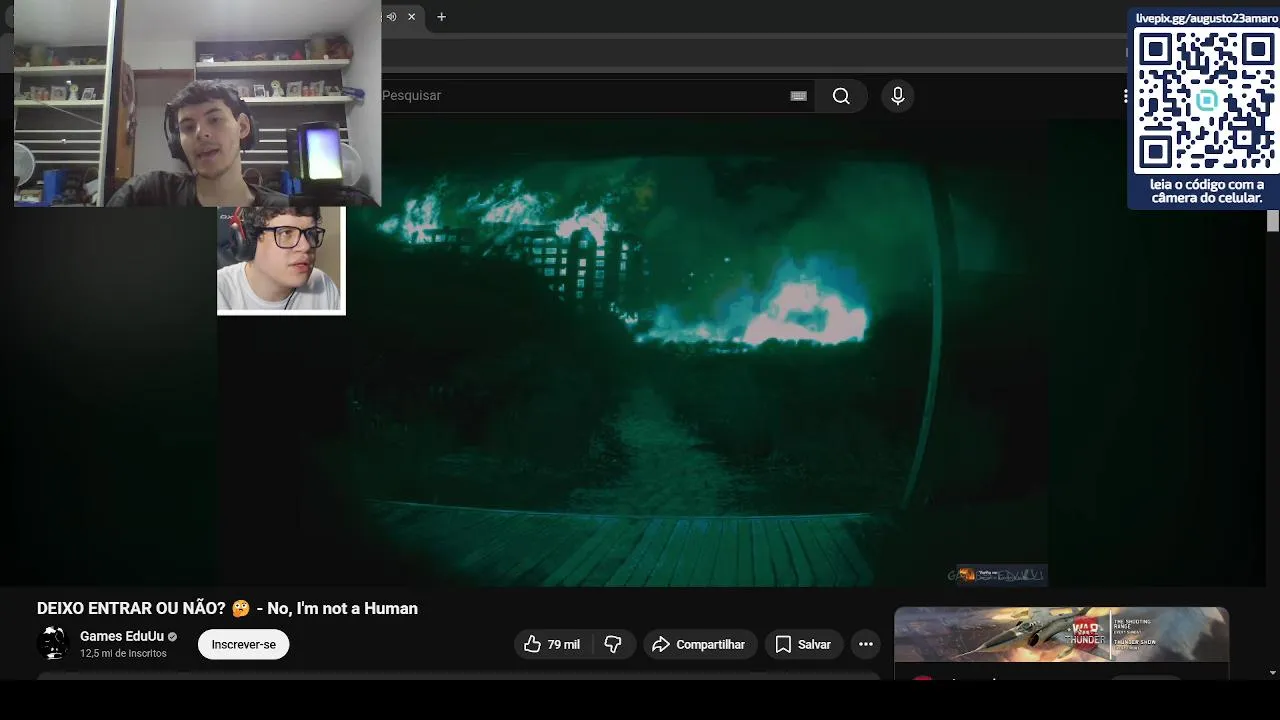Subscribe with Inscrever-se button
Viewport: 1280px width, 720px height.
(x=243, y=645)
